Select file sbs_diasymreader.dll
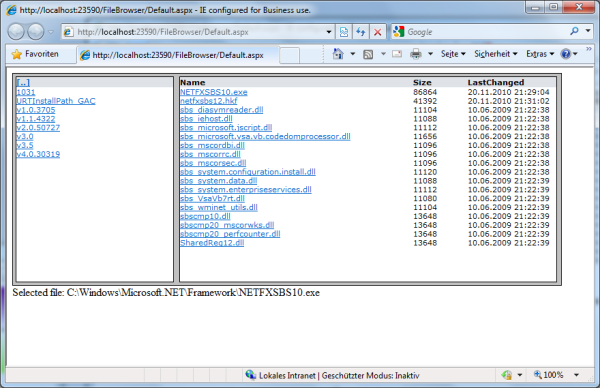 pos(222,109)
